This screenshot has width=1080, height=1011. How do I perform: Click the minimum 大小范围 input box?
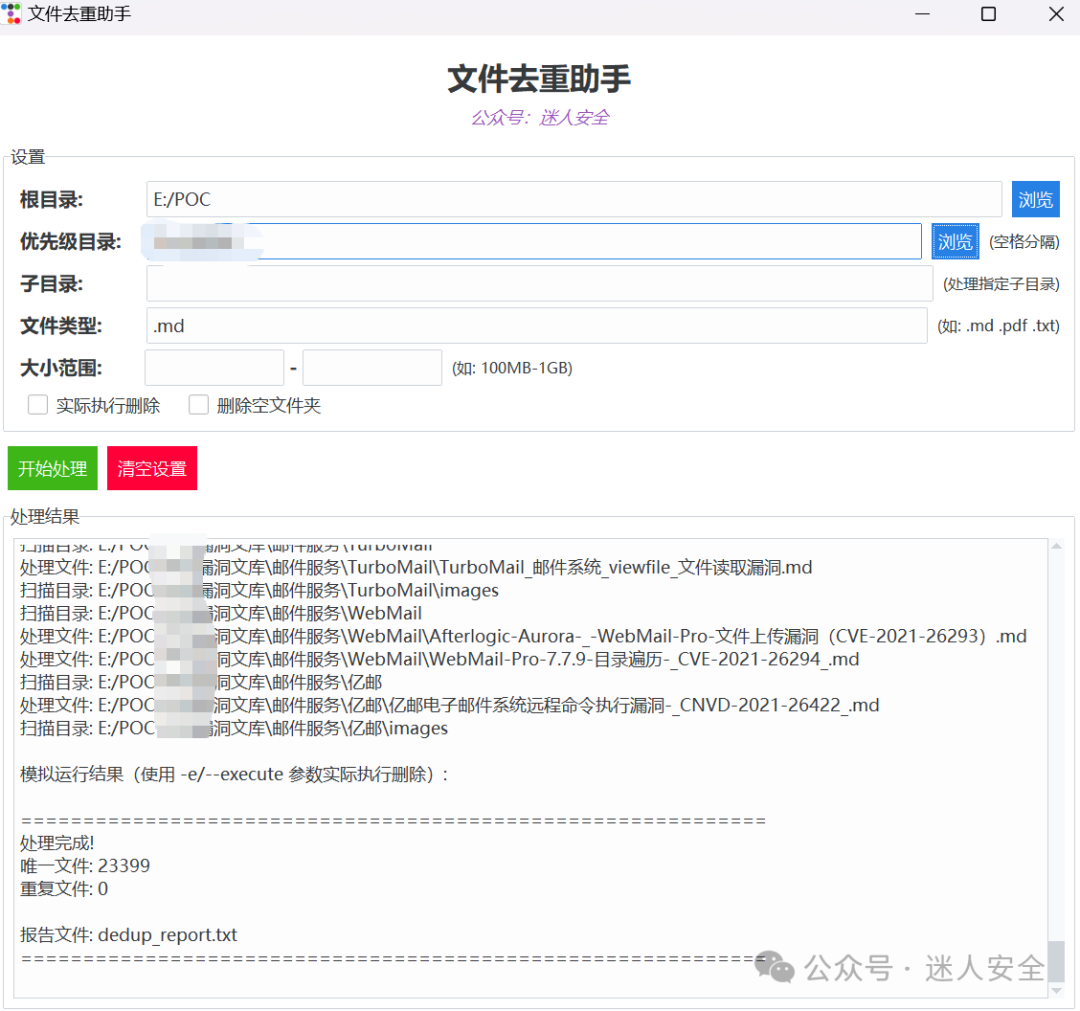tap(214, 368)
